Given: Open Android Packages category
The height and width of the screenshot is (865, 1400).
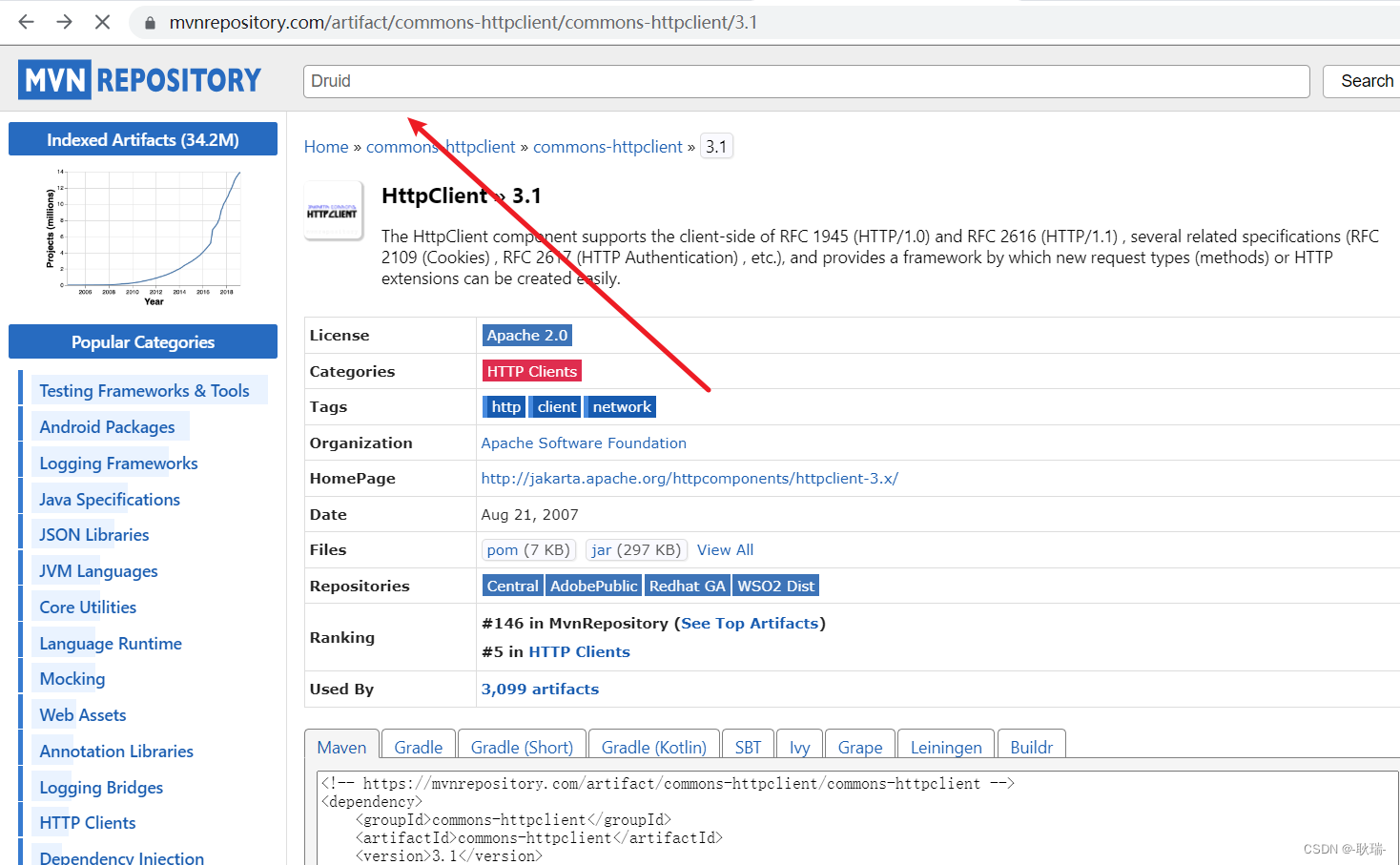Looking at the screenshot, I should pyautogui.click(x=107, y=427).
